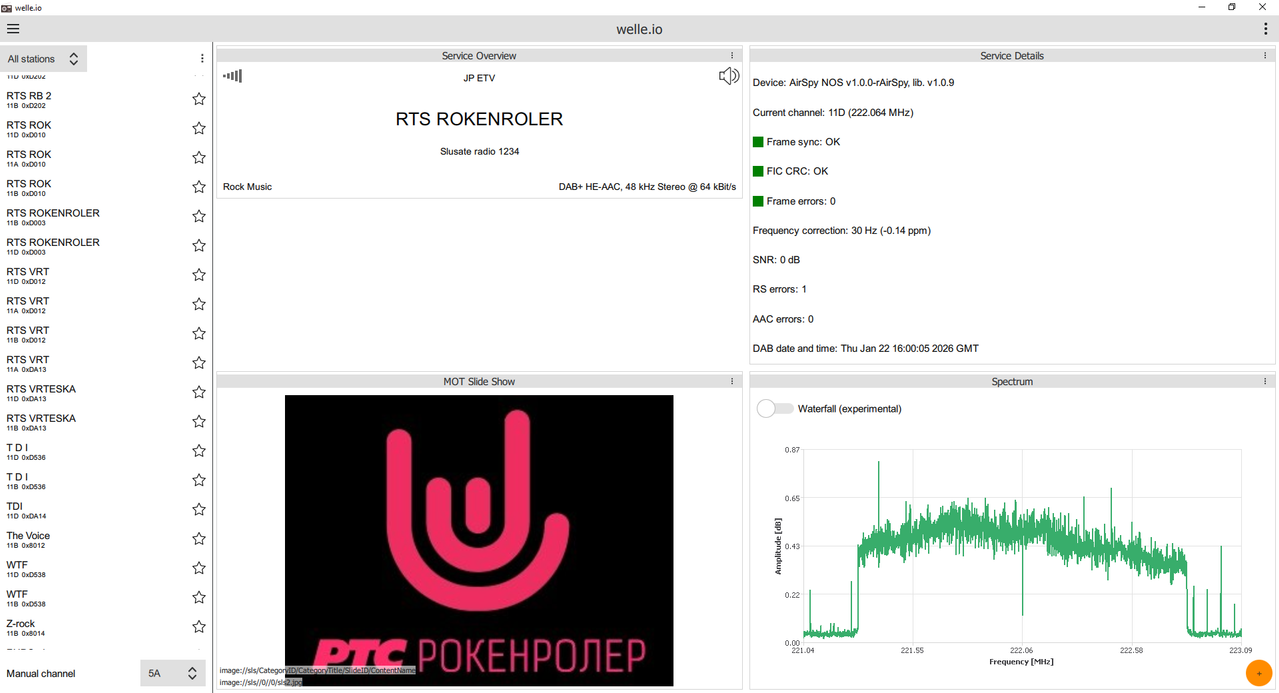Viewport: 1279px width, 693px height.
Task: Star WTF station on 11B
Action: pos(199,597)
